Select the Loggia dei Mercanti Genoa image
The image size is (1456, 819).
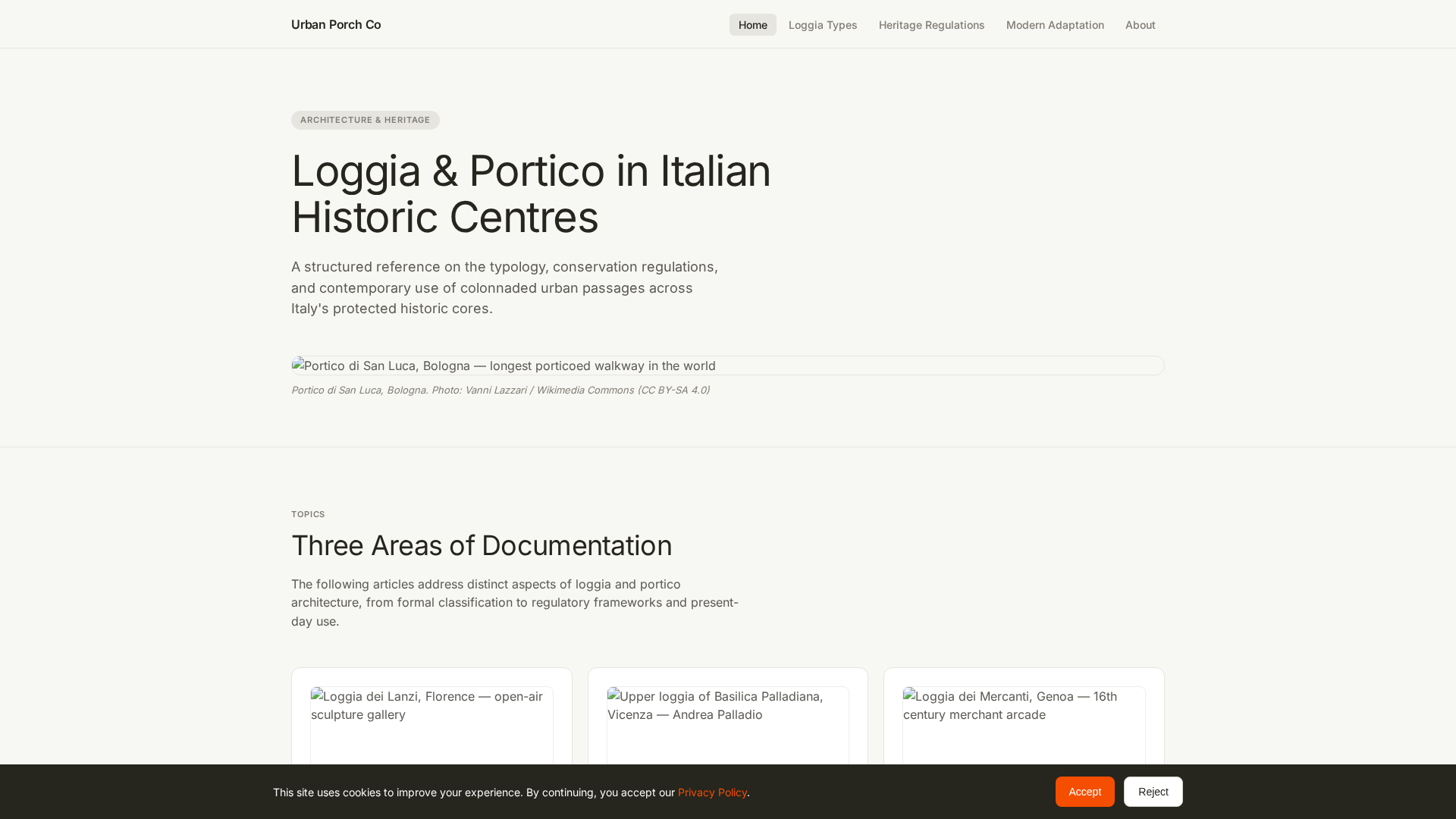(1024, 726)
